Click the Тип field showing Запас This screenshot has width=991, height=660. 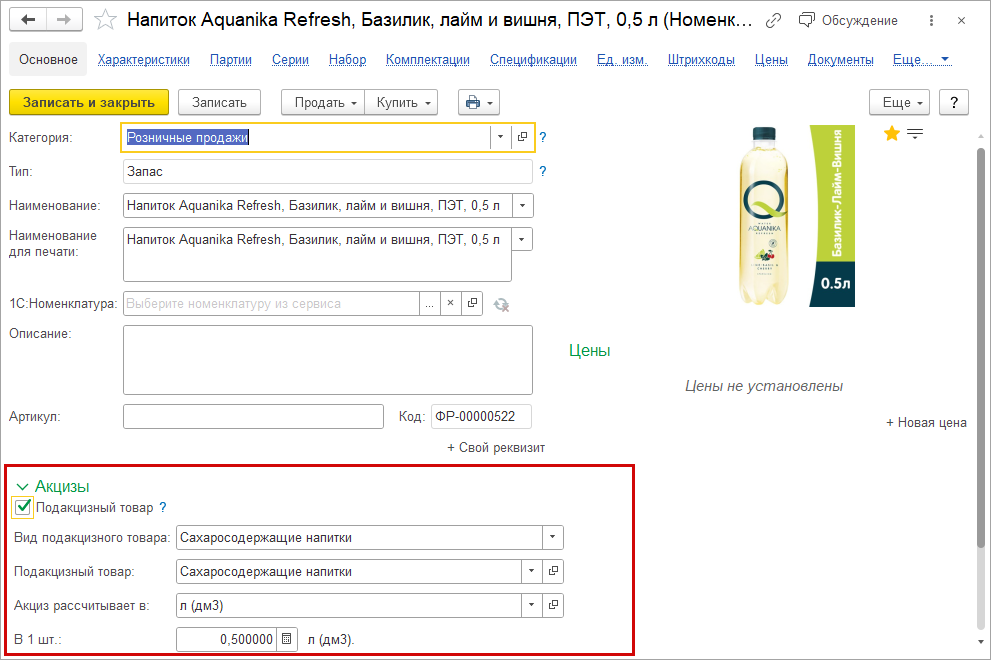tap(327, 171)
